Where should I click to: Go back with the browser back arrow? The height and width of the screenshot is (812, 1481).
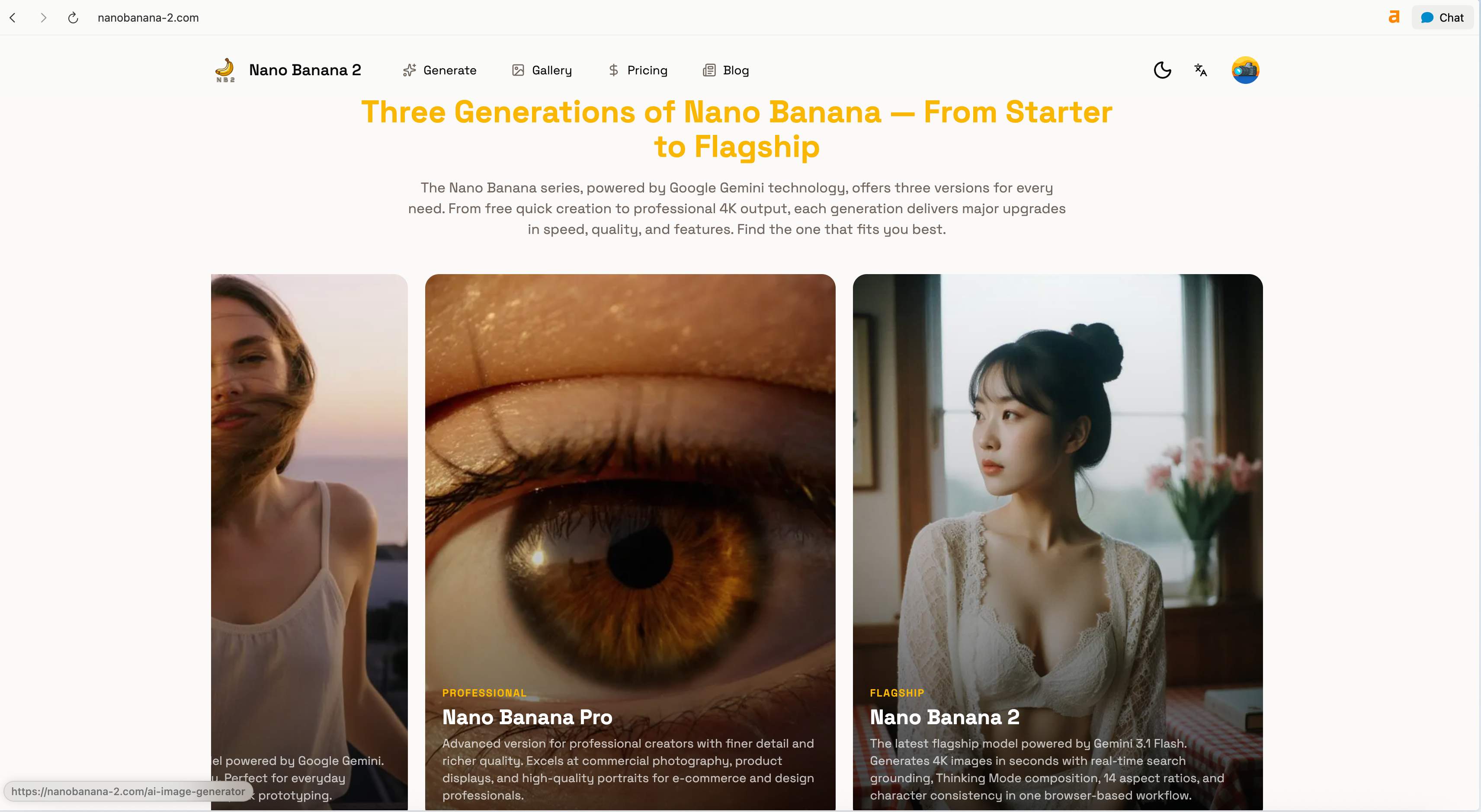click(13, 18)
